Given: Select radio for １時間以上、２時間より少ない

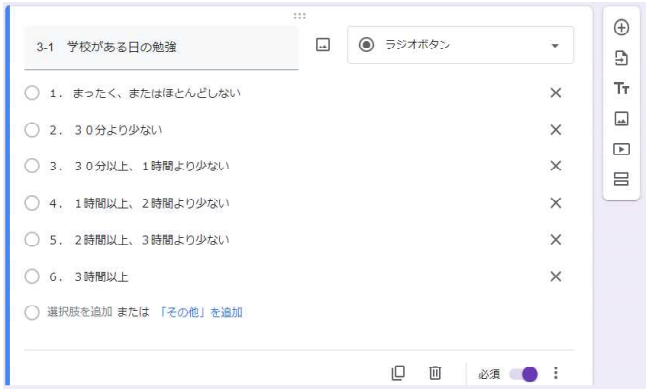Looking at the screenshot, I should (x=32, y=203).
